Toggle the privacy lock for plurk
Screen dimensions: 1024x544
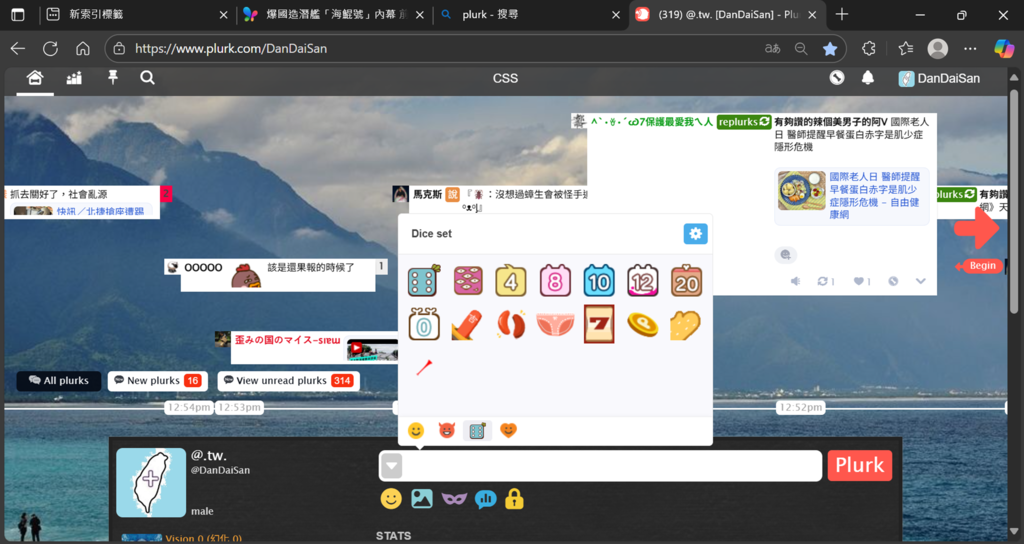[515, 498]
